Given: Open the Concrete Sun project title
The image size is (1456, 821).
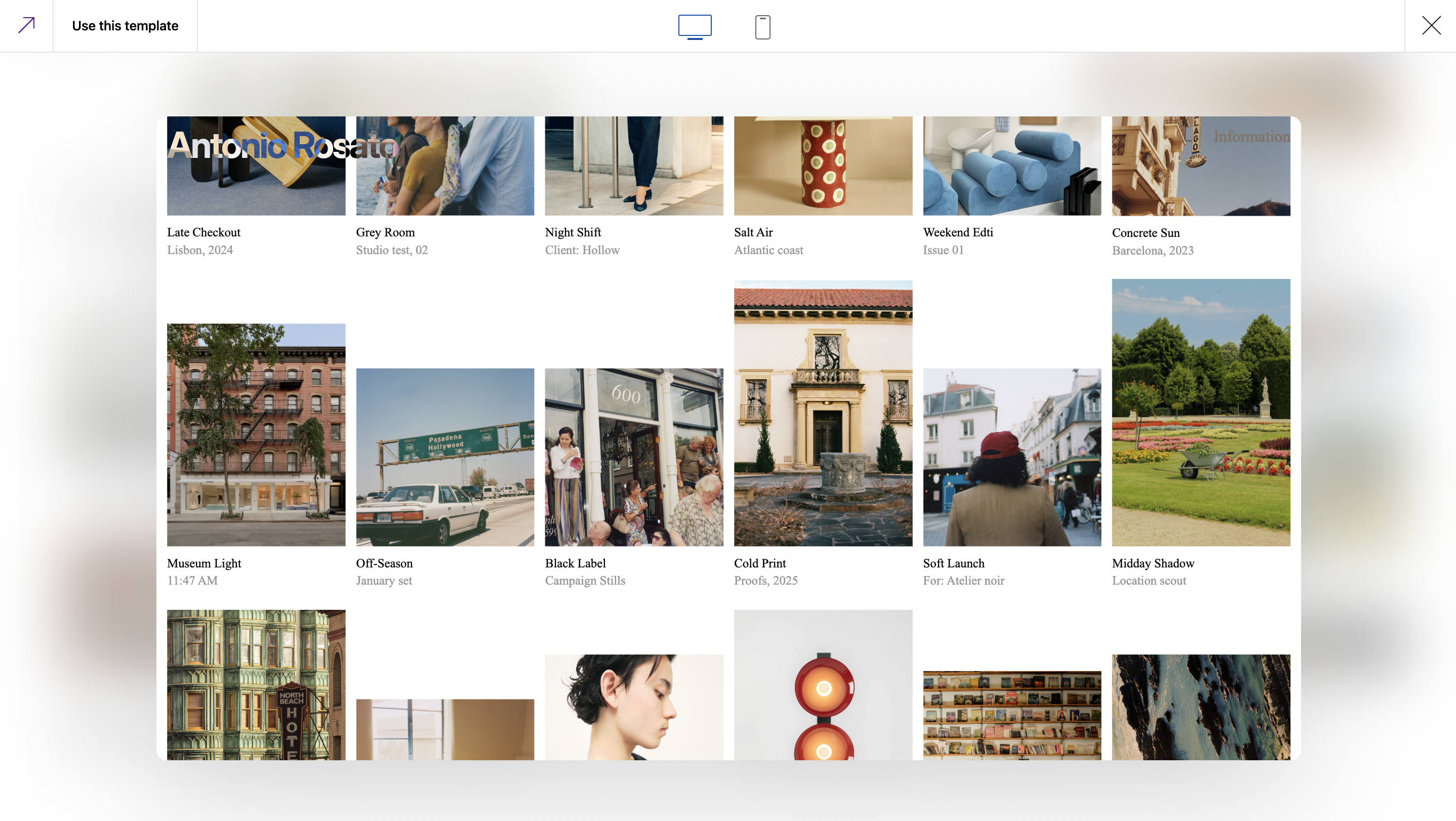Looking at the screenshot, I should [x=1146, y=233].
